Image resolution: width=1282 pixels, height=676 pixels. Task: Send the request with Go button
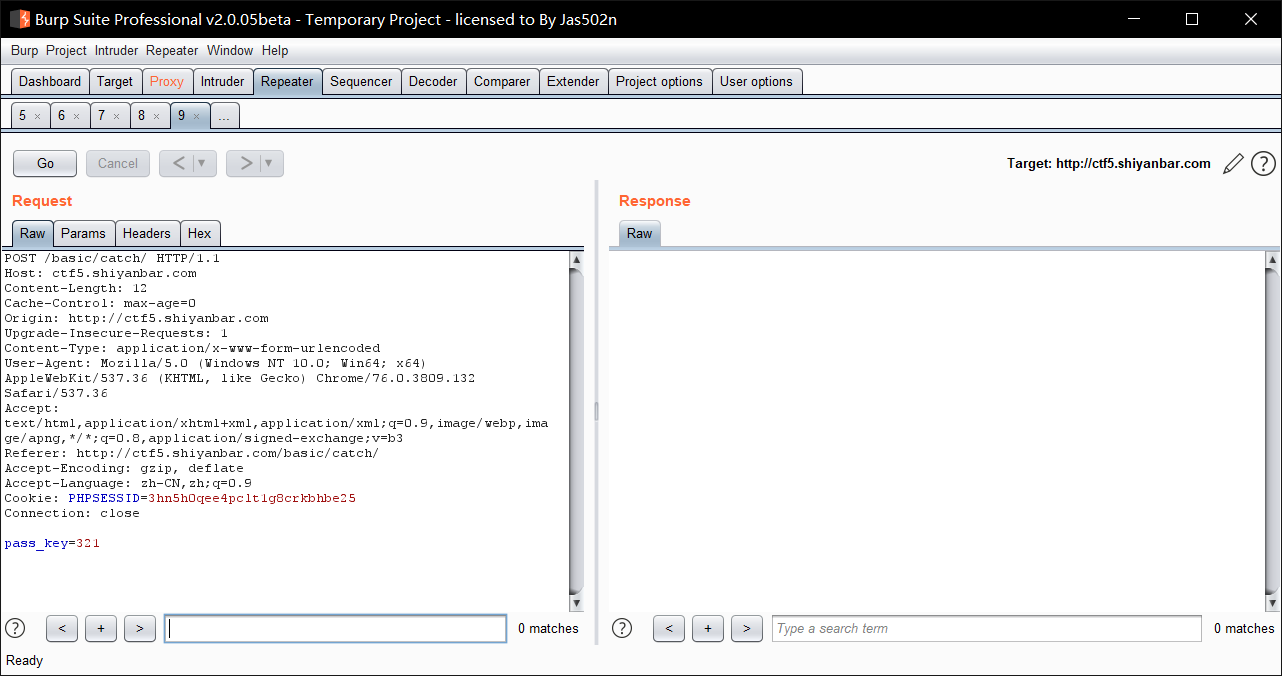(45, 163)
